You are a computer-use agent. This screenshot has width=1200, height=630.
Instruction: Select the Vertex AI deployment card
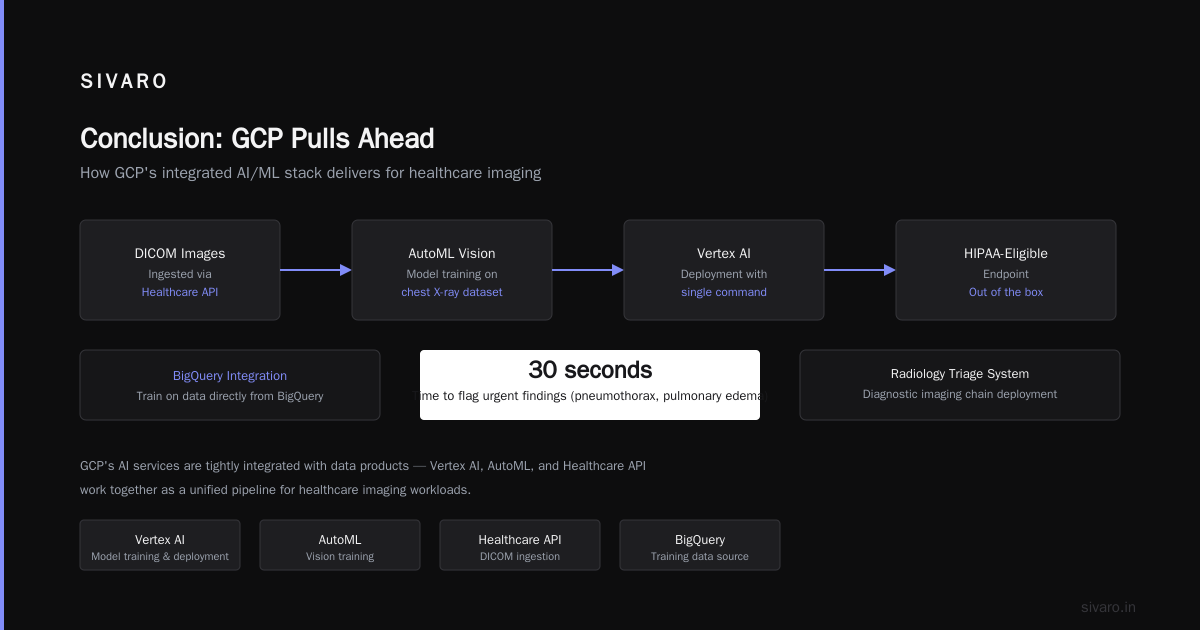pyautogui.click(x=724, y=270)
